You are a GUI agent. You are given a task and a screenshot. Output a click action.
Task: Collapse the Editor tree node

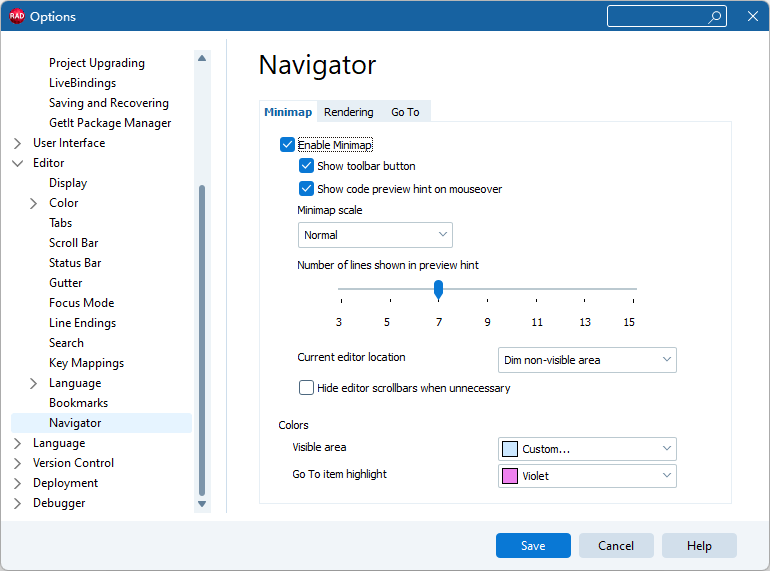[x=18, y=163]
